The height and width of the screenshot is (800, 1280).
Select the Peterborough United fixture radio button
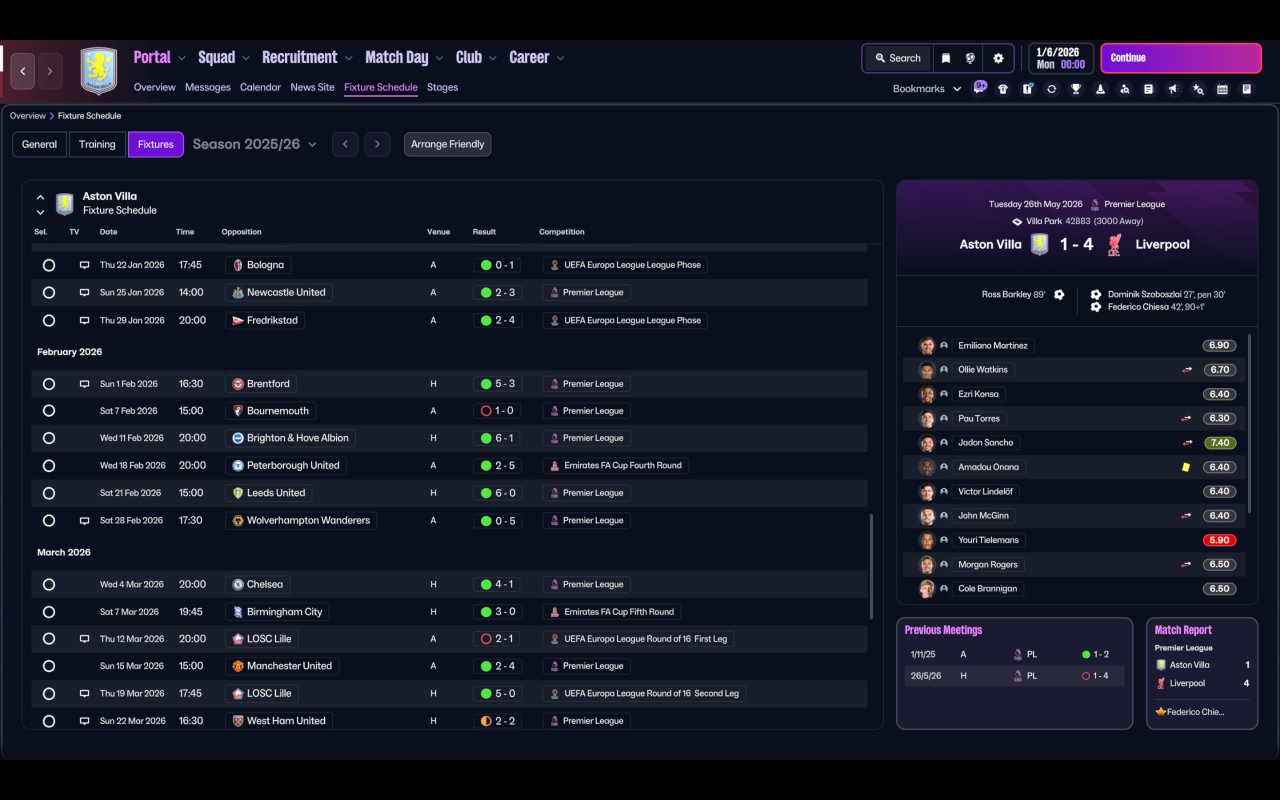click(49, 466)
